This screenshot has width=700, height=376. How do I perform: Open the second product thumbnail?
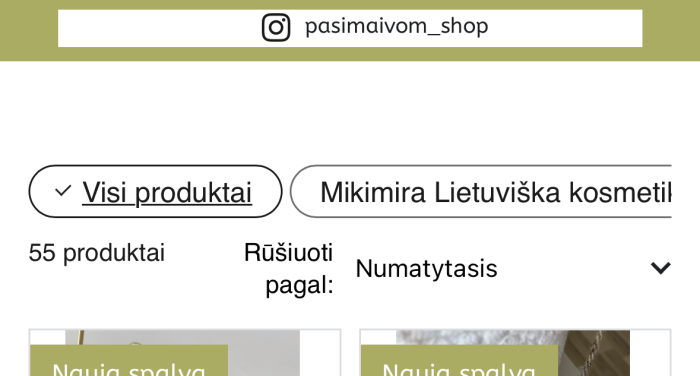[x=515, y=353]
